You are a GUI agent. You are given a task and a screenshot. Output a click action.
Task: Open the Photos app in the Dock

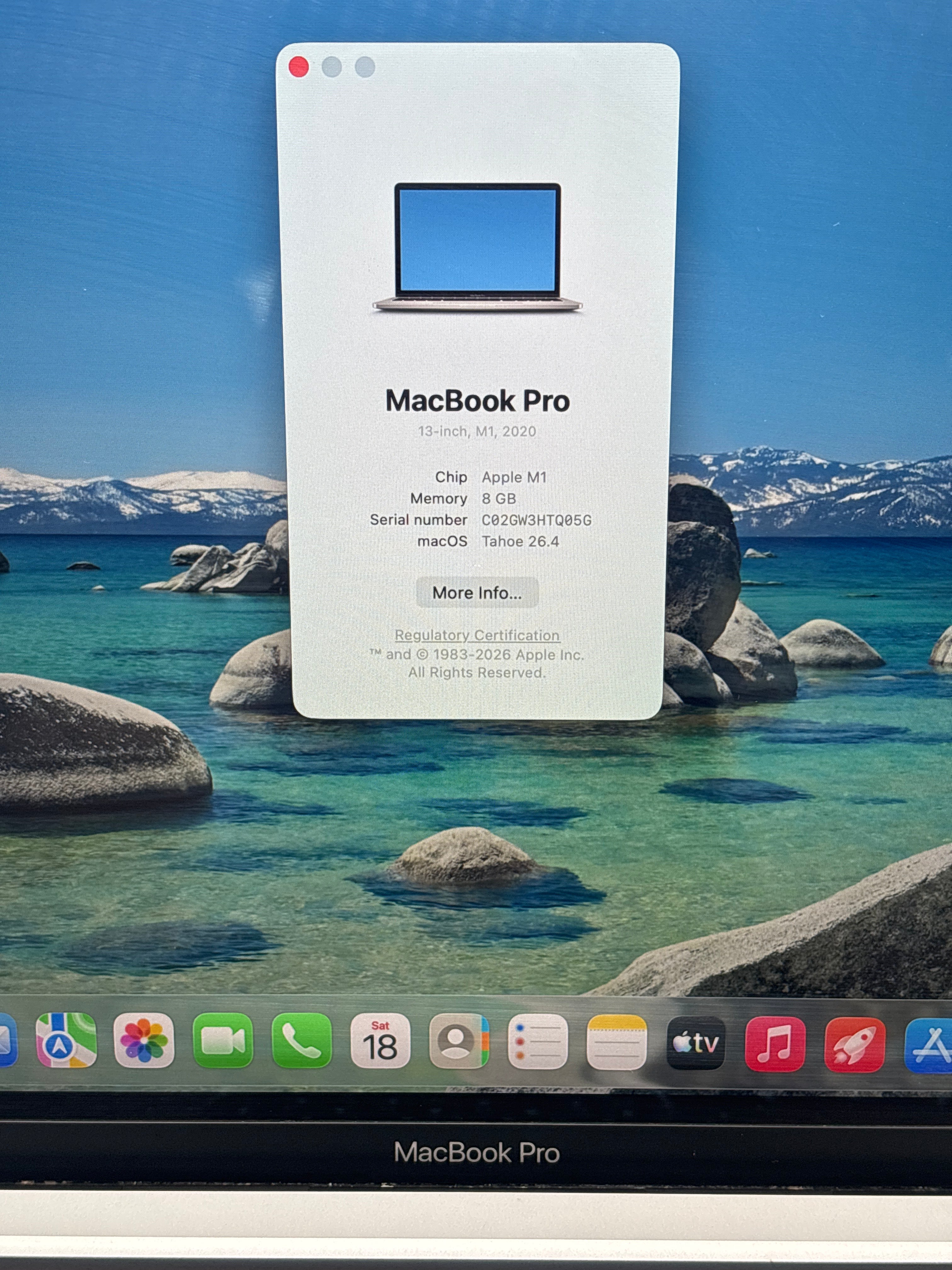pyautogui.click(x=144, y=1040)
